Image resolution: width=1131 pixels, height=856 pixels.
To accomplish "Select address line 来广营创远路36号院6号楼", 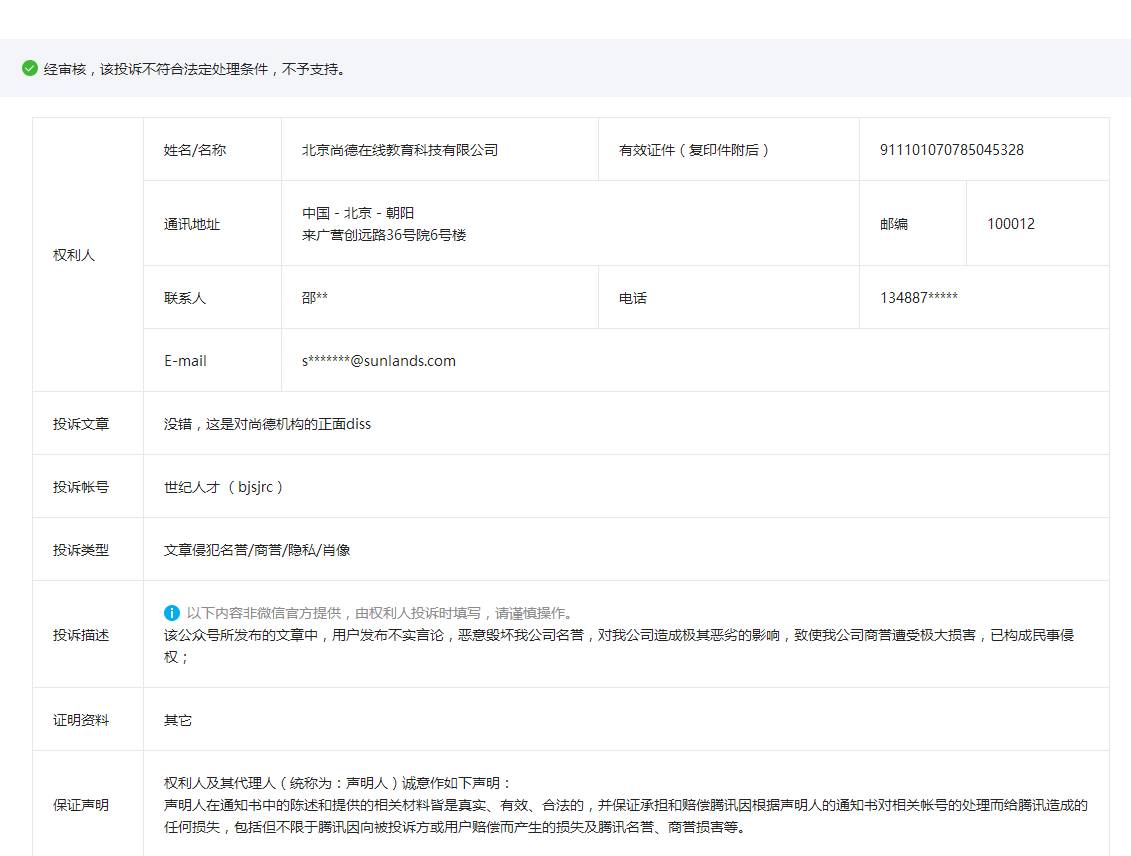I will tap(384, 235).
